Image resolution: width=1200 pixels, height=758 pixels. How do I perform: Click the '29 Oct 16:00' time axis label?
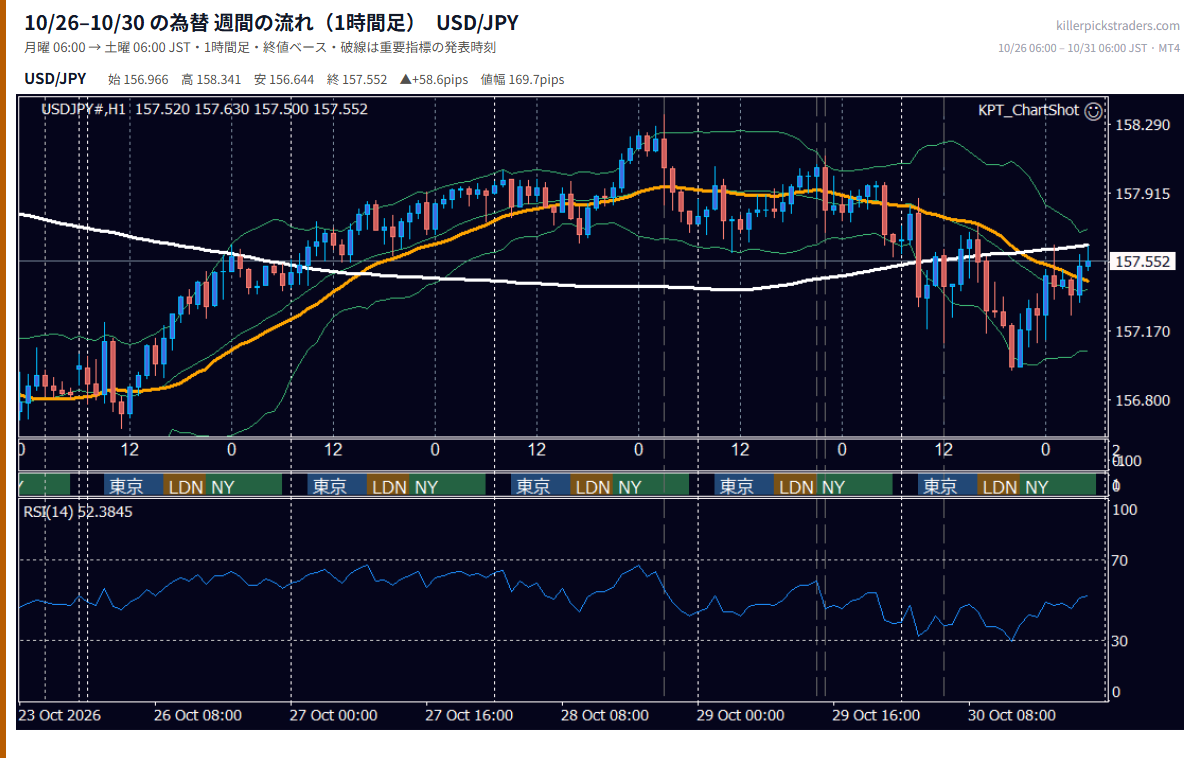click(876, 715)
